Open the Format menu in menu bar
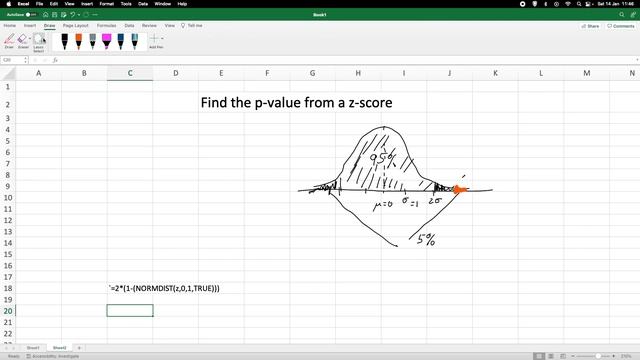 [107, 4]
